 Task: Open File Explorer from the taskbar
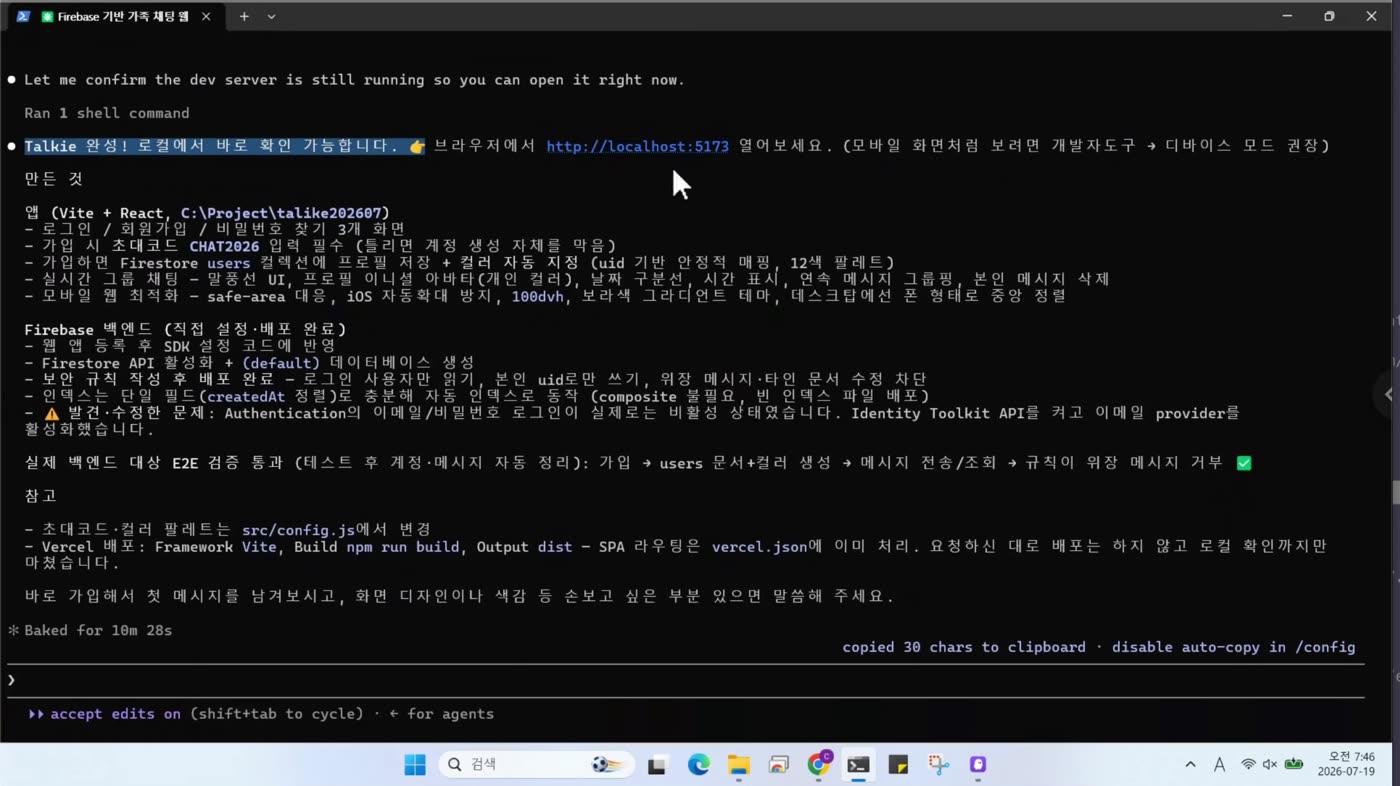click(x=738, y=765)
